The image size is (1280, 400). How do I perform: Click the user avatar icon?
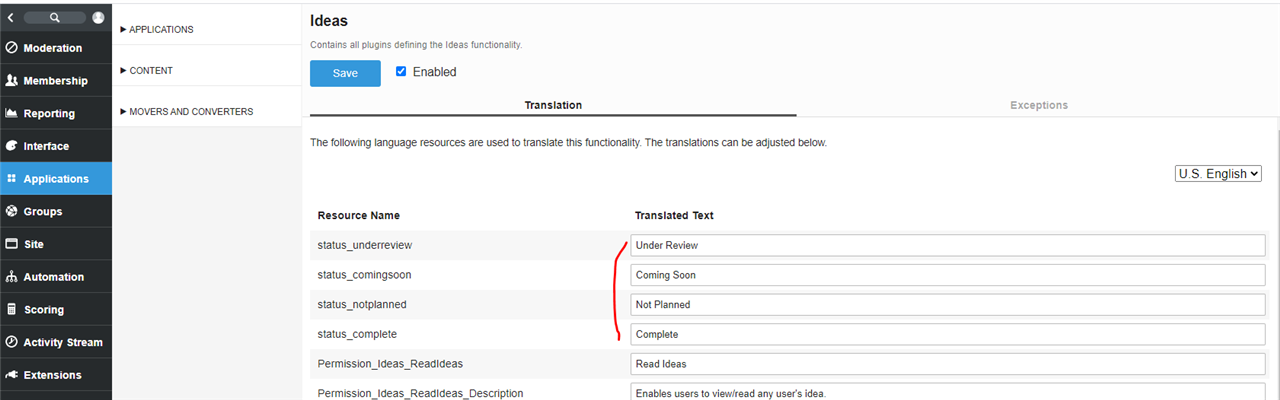pyautogui.click(x=98, y=17)
